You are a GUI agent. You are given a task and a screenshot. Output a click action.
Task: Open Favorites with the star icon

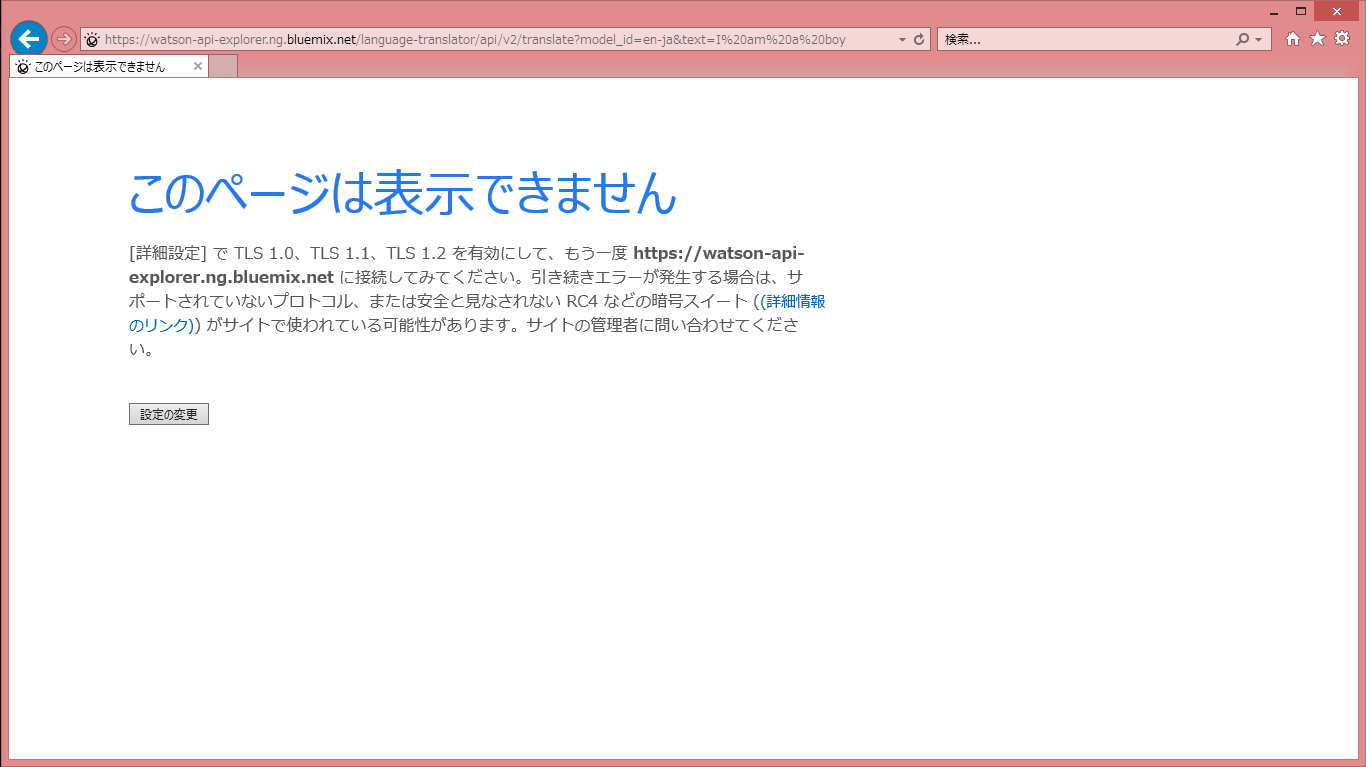click(x=1318, y=39)
